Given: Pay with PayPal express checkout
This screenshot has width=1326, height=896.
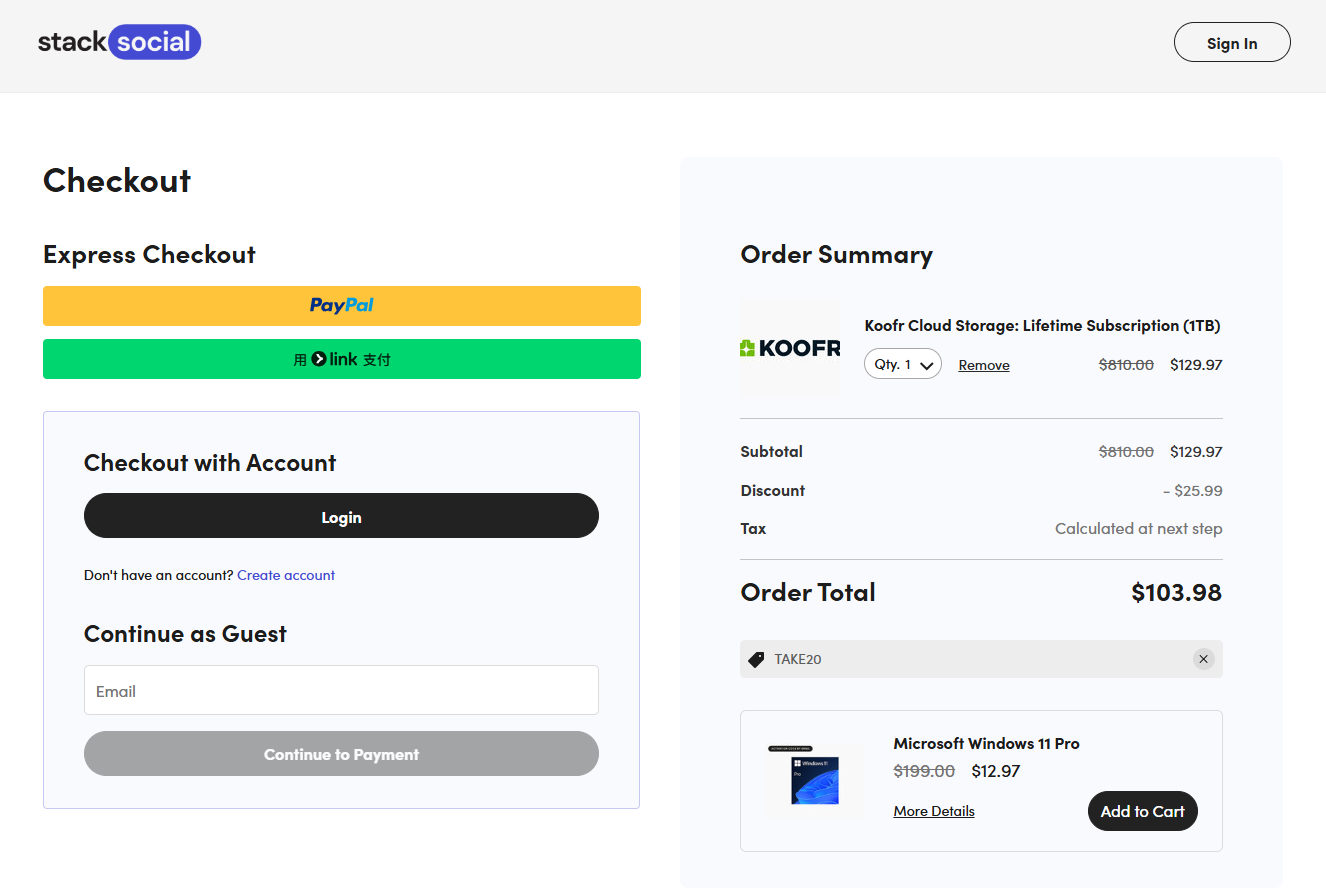Looking at the screenshot, I should click(x=341, y=306).
